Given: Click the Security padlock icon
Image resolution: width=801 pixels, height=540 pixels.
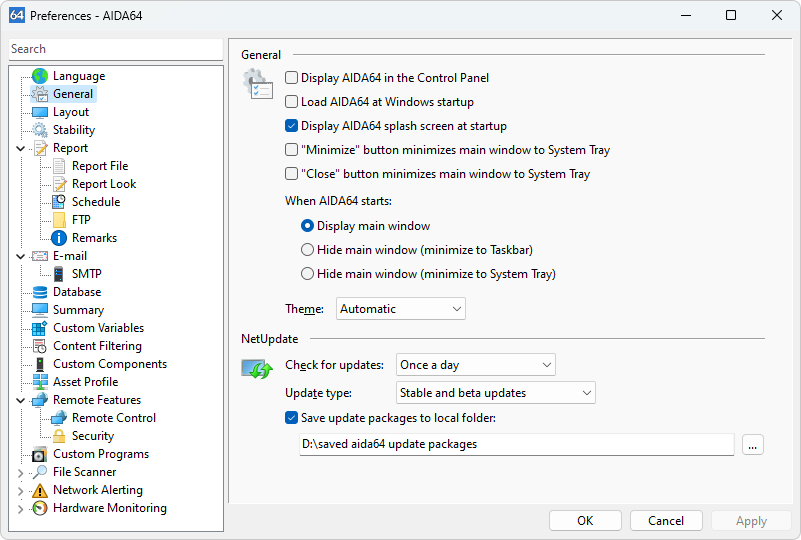Looking at the screenshot, I should [59, 436].
